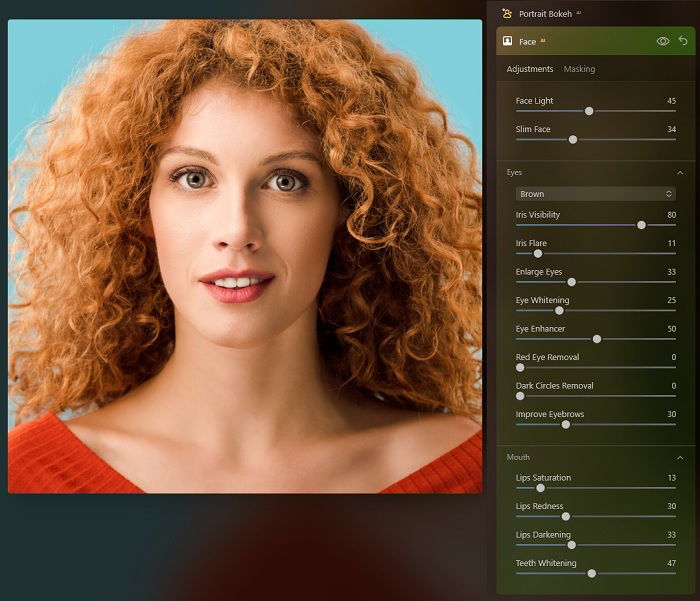The width and height of the screenshot is (700, 601).
Task: Click the Eyes section label
Action: pyautogui.click(x=514, y=172)
